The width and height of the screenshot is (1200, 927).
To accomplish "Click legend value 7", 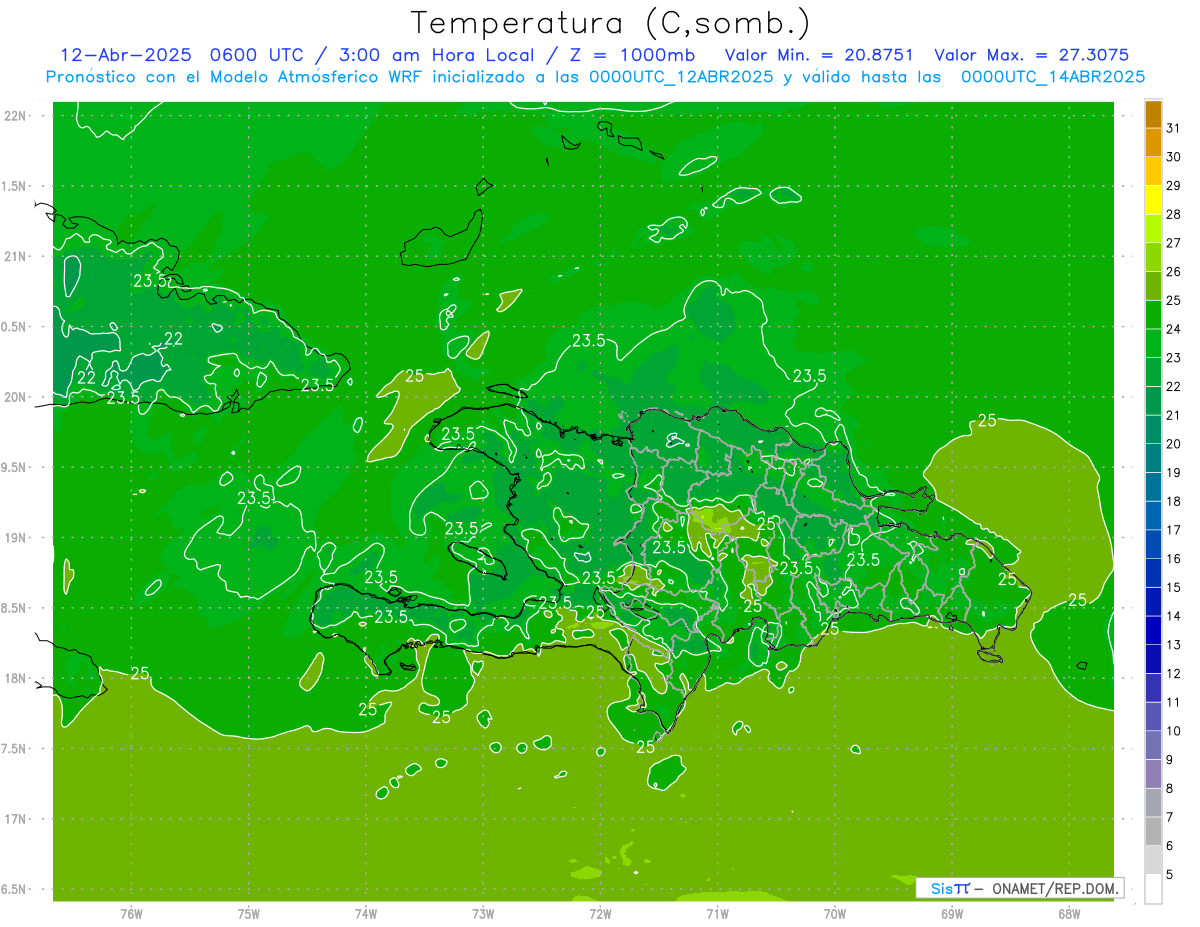I will tap(1170, 817).
